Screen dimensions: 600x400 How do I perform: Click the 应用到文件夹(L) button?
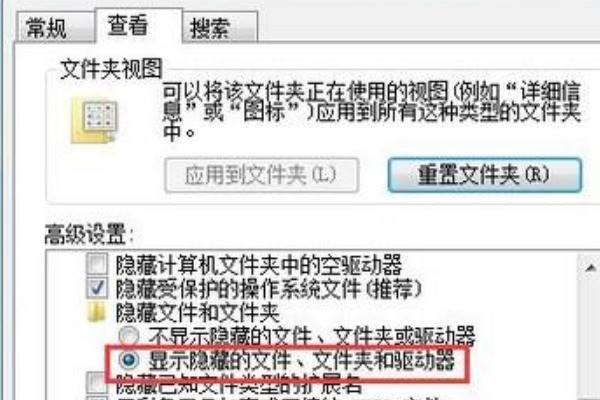pos(261,175)
